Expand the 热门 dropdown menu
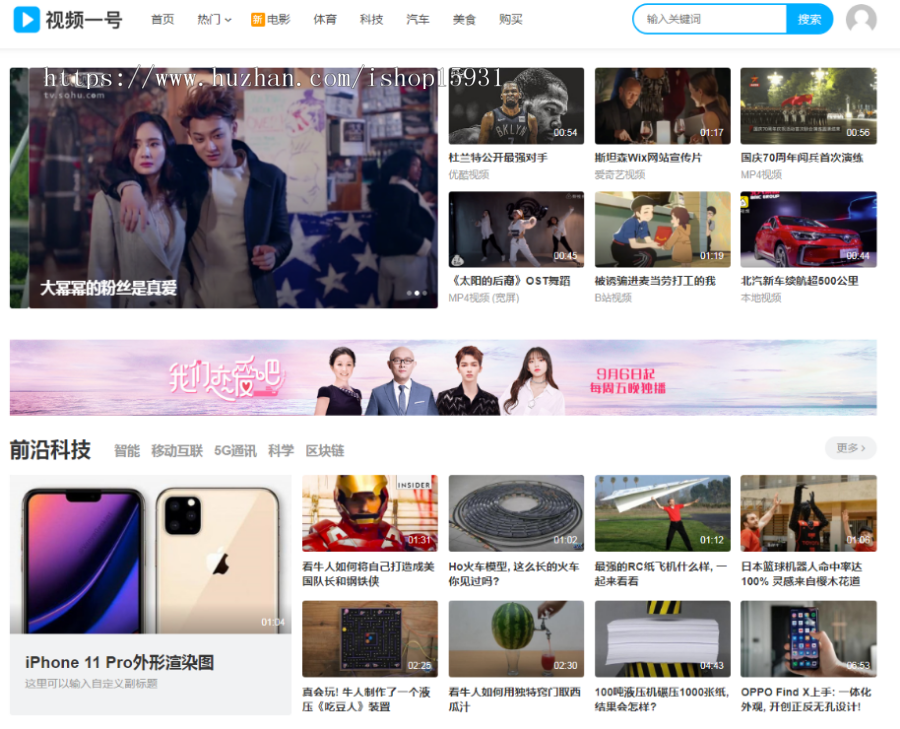This screenshot has height=729, width=900. click(x=214, y=19)
